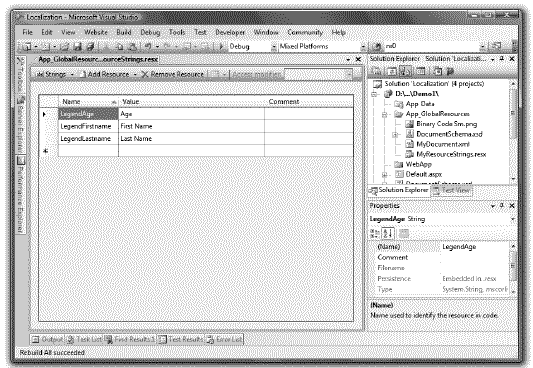This screenshot has height=368, width=533.
Task: Click the Start Debugging play icon
Action: [221, 47]
